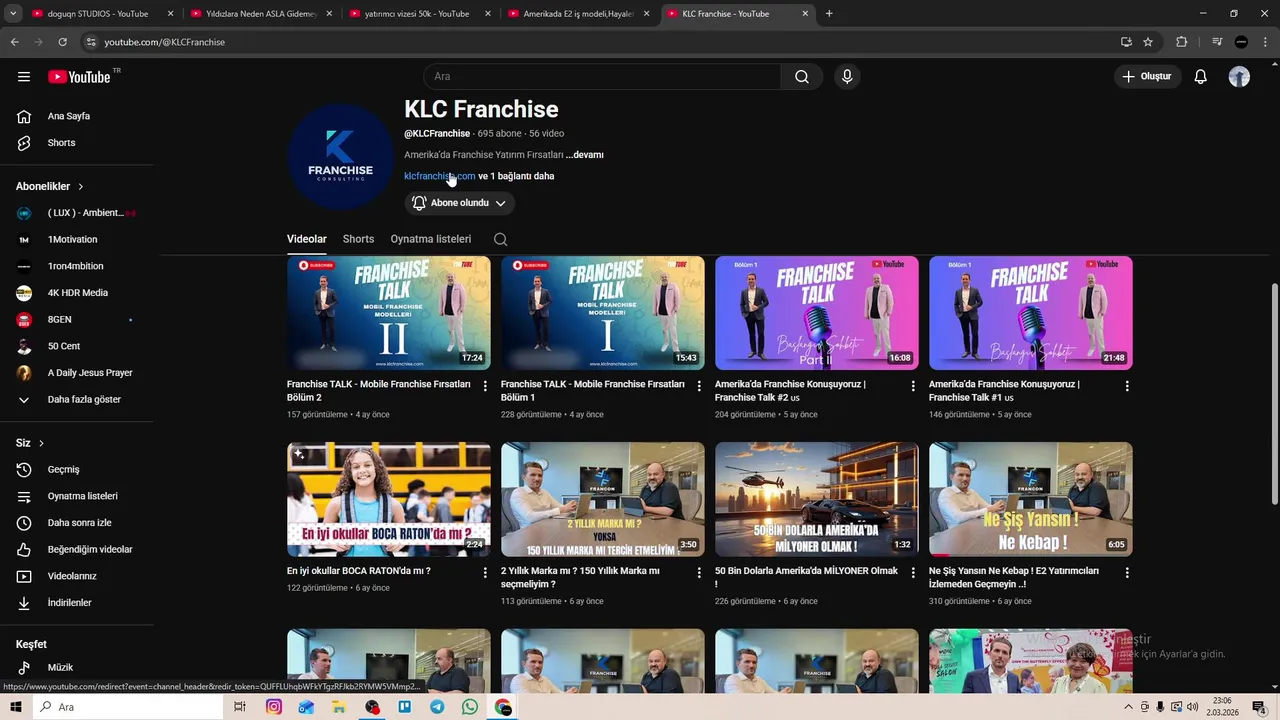Open Chrome three-dot menu

pos(1265,42)
